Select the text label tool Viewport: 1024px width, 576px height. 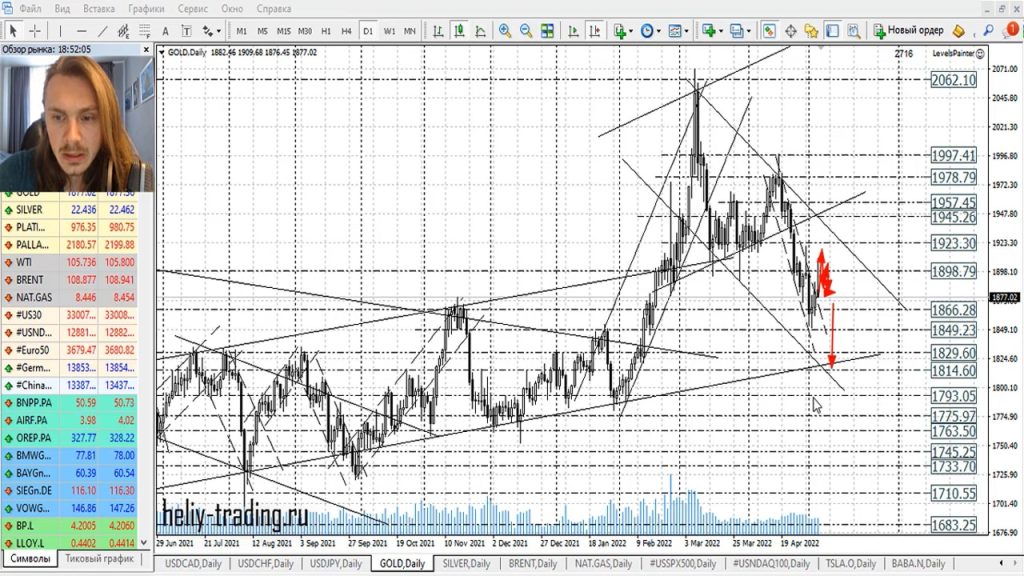166,30
